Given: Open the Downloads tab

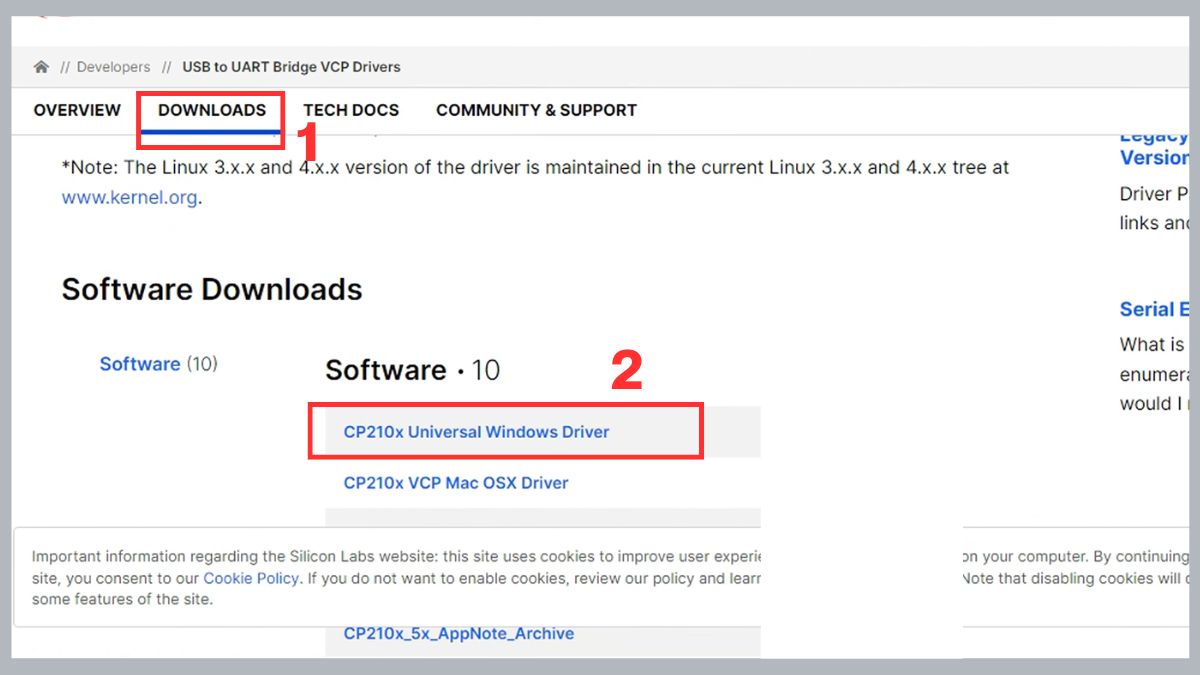Looking at the screenshot, I should [212, 110].
